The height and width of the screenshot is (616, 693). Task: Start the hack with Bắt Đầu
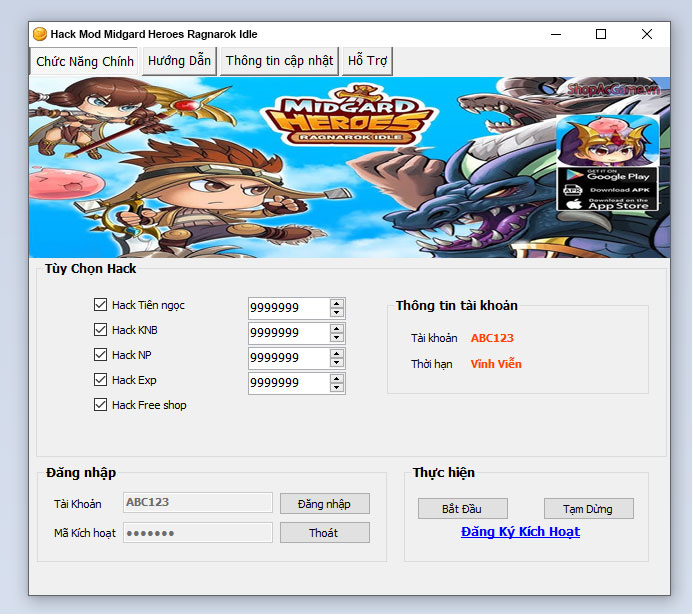[x=462, y=509]
